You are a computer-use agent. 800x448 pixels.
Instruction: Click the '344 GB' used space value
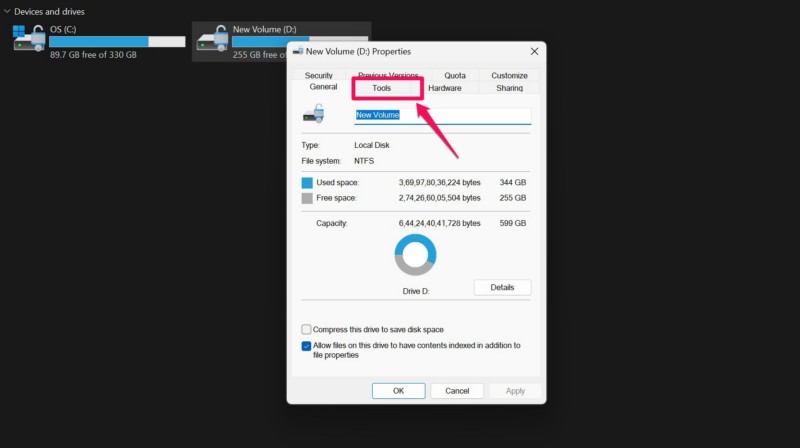[x=513, y=182]
